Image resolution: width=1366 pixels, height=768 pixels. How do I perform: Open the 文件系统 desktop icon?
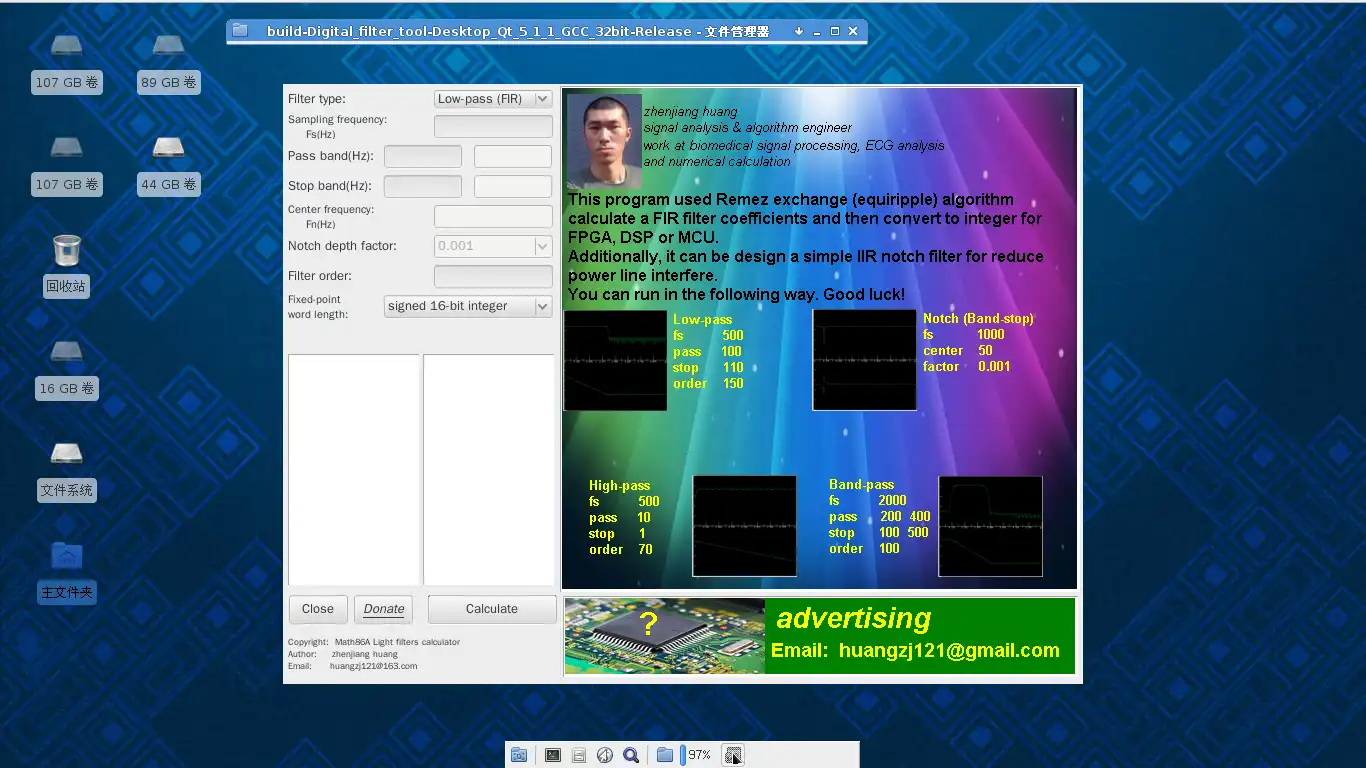67,470
